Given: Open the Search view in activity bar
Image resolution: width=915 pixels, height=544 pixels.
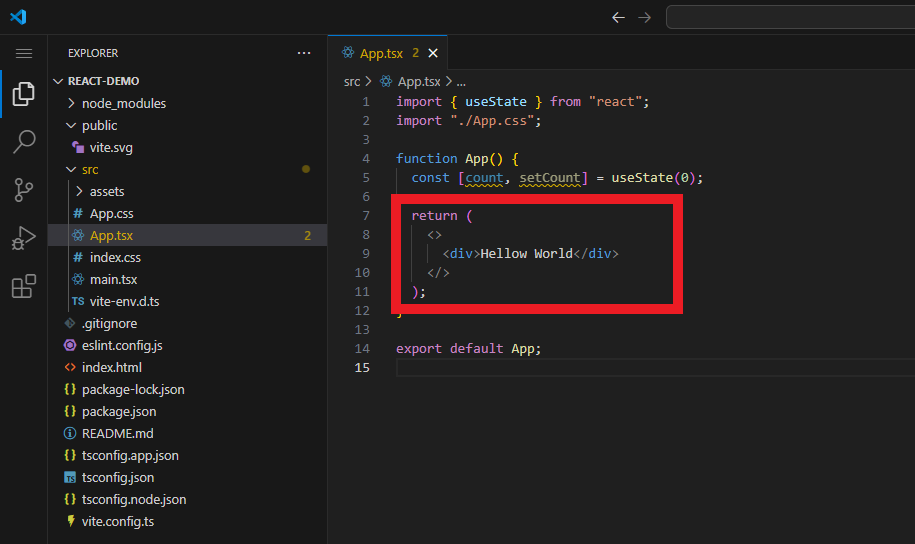Looking at the screenshot, I should (23, 141).
